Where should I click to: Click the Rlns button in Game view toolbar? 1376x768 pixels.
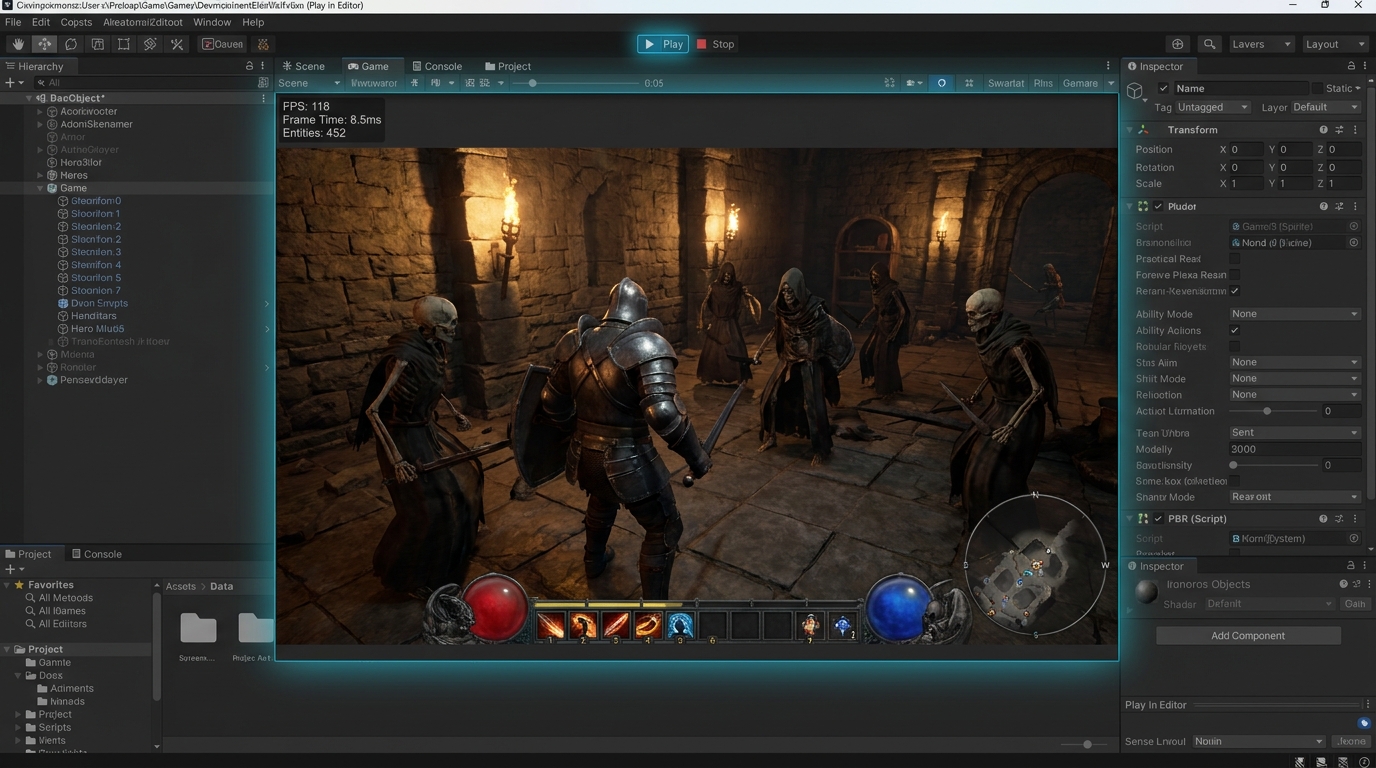click(1043, 83)
